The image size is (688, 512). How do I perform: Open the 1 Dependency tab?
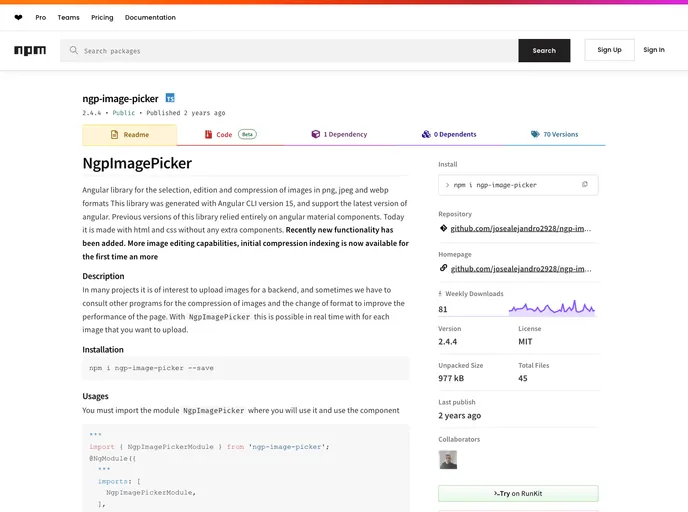coord(338,134)
